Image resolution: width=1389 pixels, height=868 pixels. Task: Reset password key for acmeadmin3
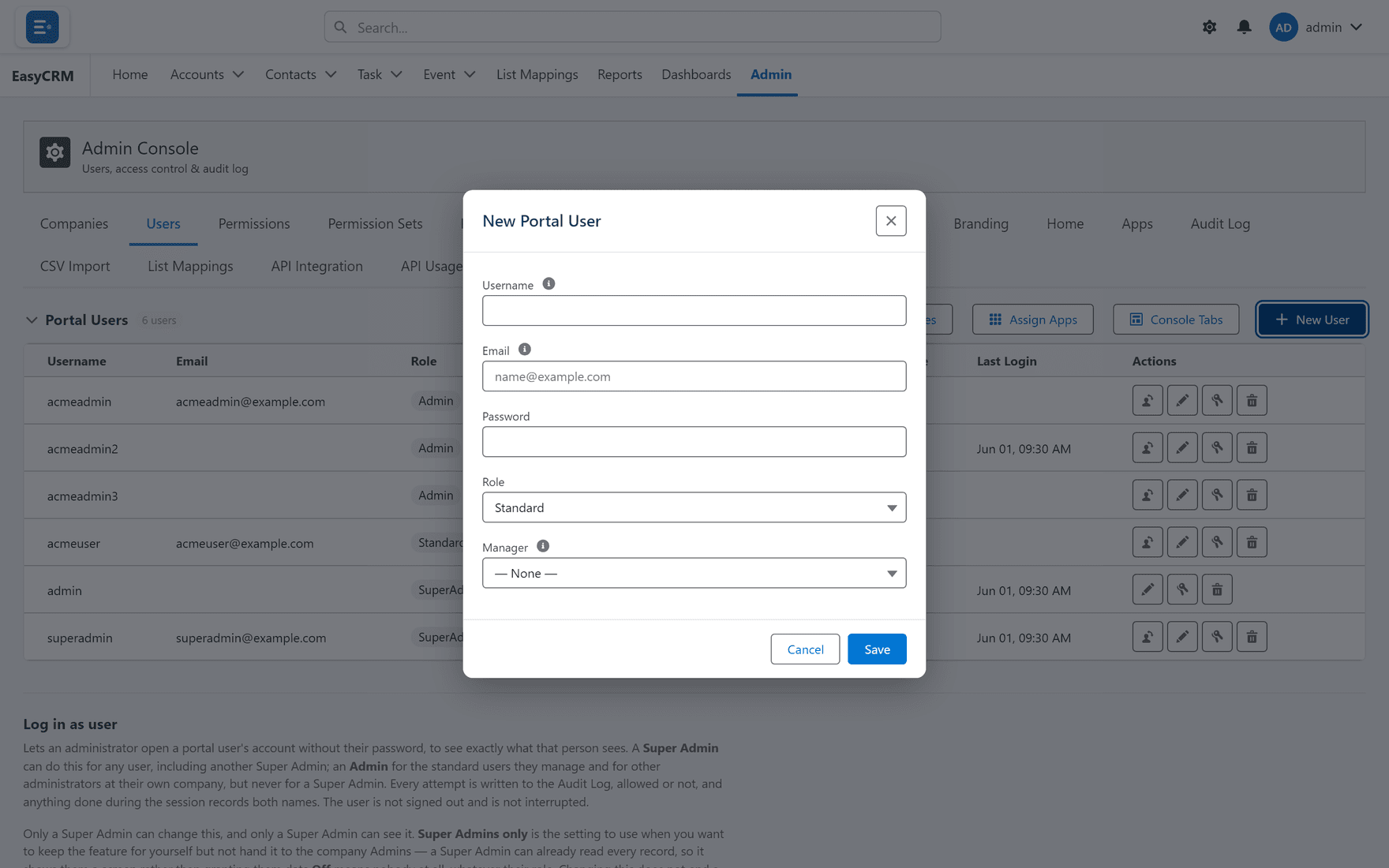(x=1217, y=496)
